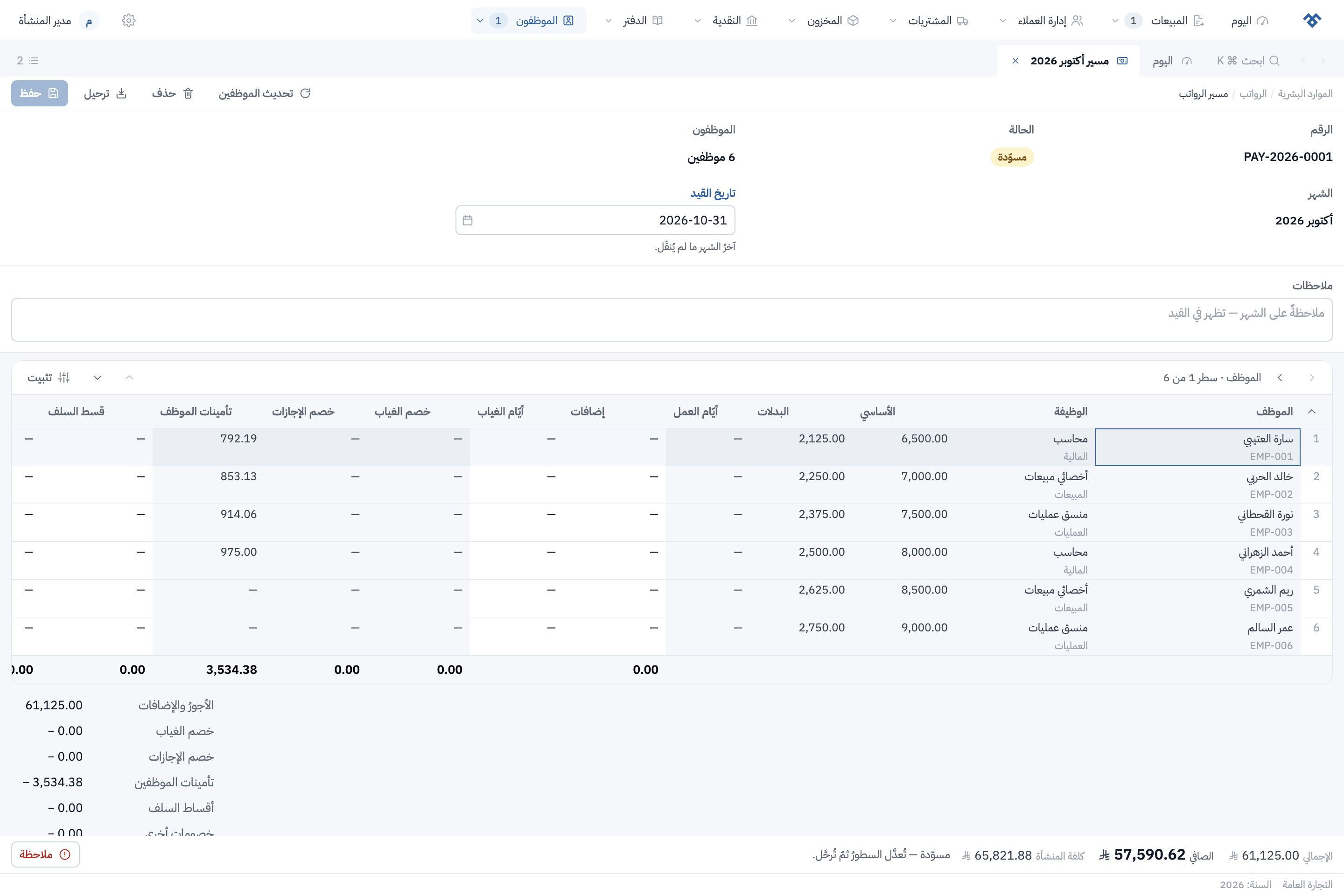Viewport: 1344px width, 896px height.
Task: Click the حذف delete button
Action: coord(172,93)
